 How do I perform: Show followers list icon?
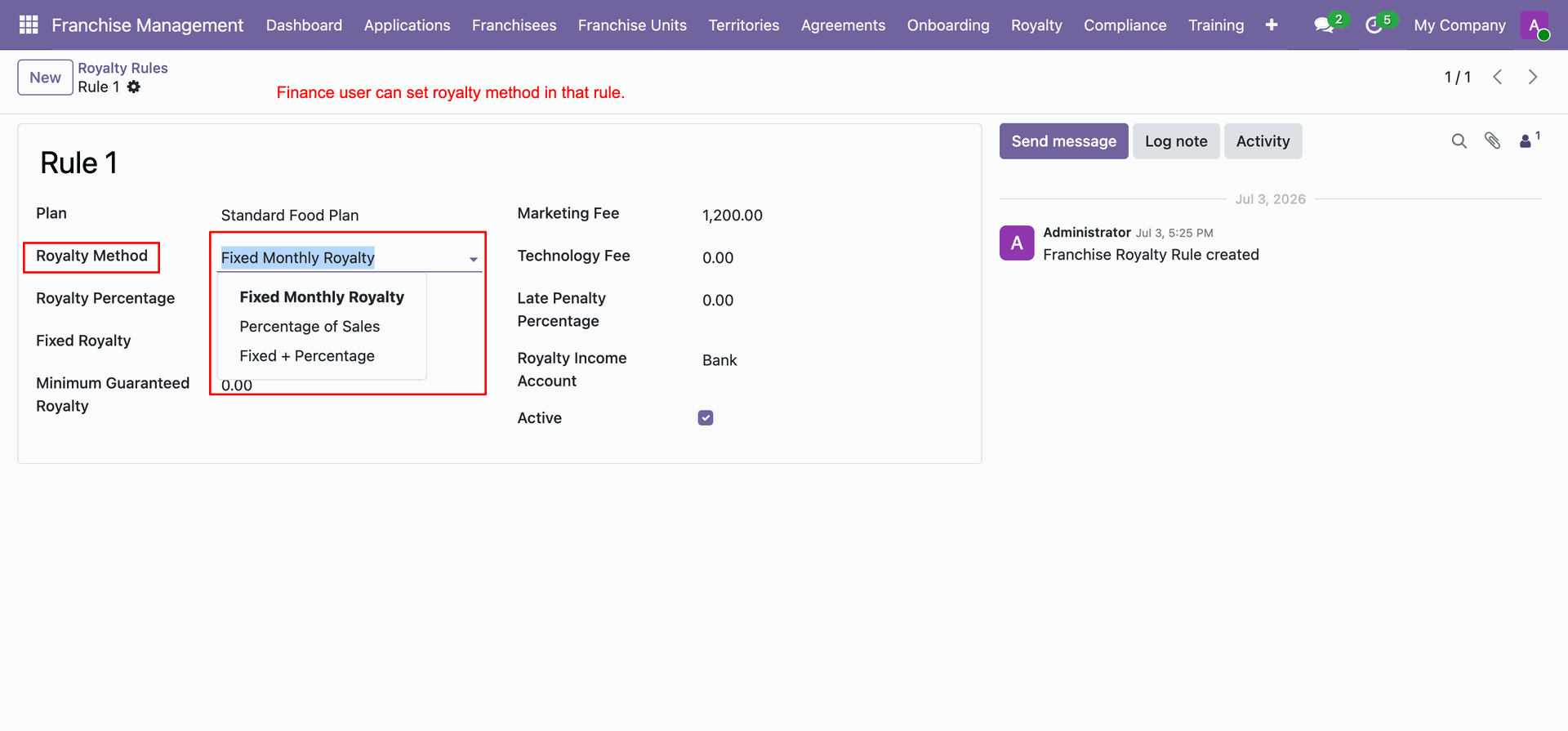pyautogui.click(x=1525, y=141)
